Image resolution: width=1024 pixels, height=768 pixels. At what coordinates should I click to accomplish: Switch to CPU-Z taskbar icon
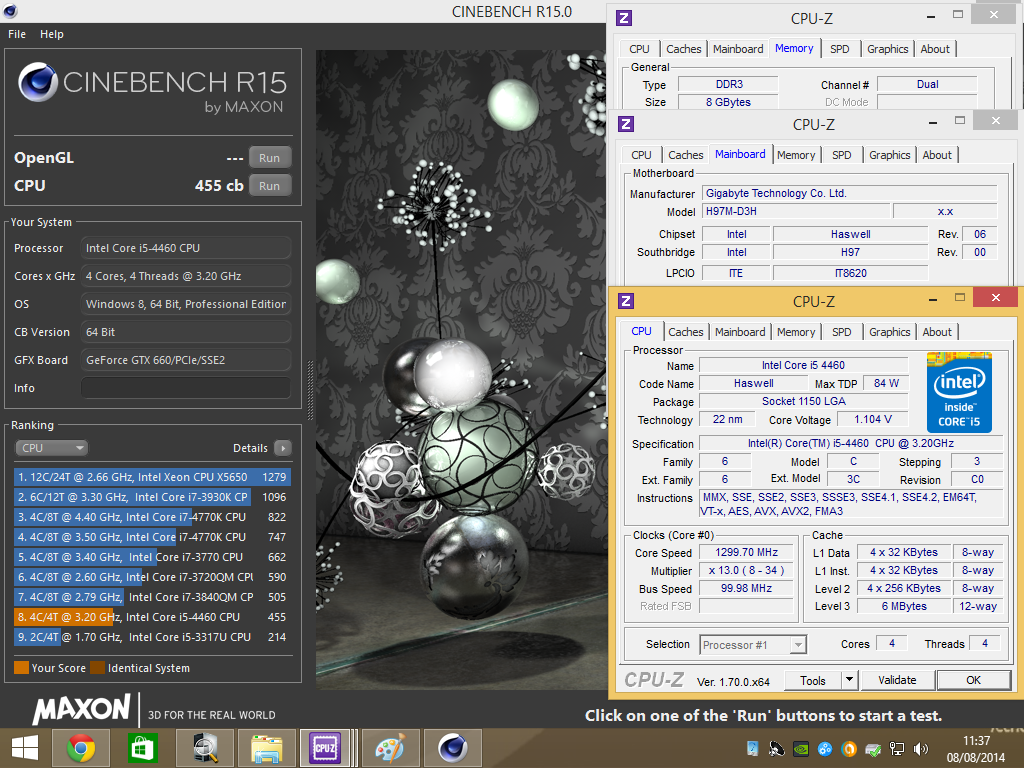(x=325, y=748)
